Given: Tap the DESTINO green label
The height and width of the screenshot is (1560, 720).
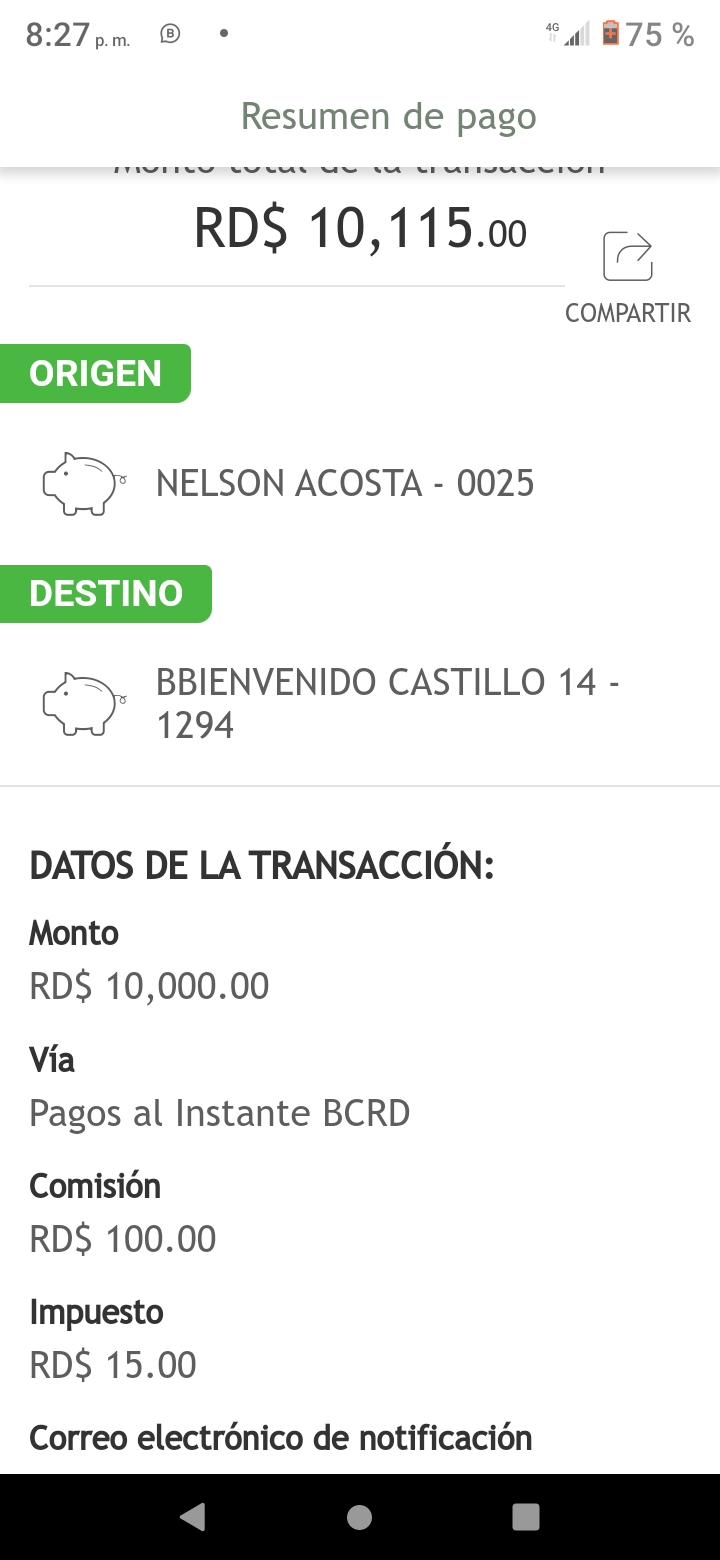Looking at the screenshot, I should click(106, 593).
